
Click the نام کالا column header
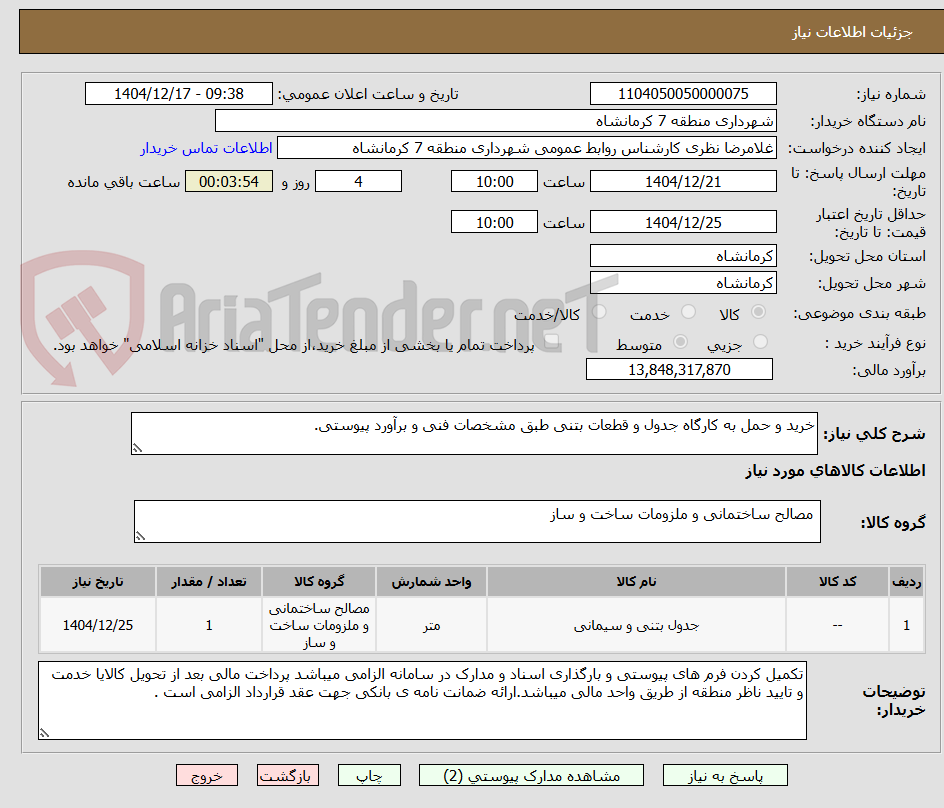636,582
